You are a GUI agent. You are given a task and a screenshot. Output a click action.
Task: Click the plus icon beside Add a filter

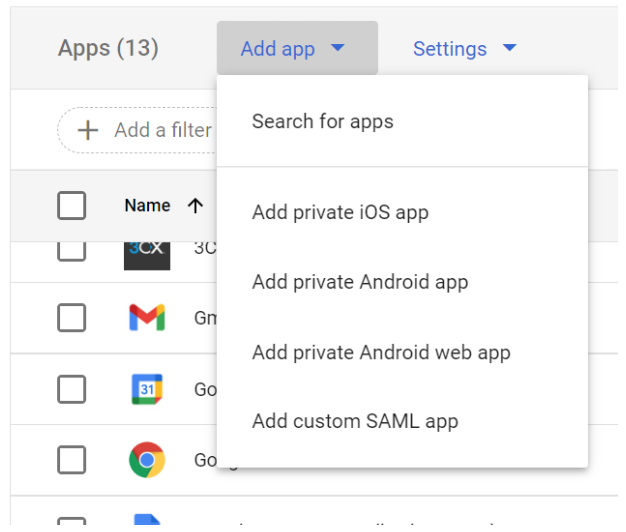tap(88, 131)
